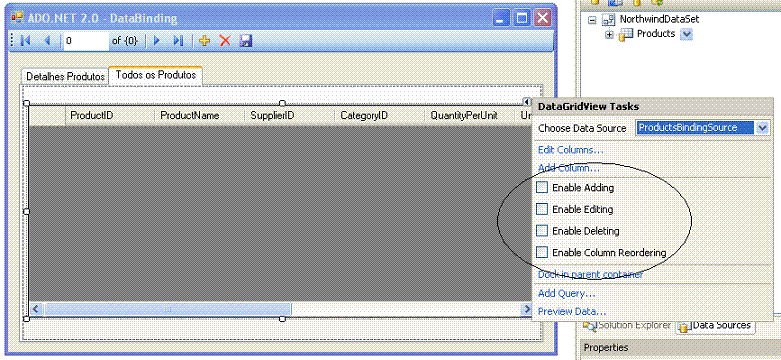Click the Move First navigator icon

25,41
